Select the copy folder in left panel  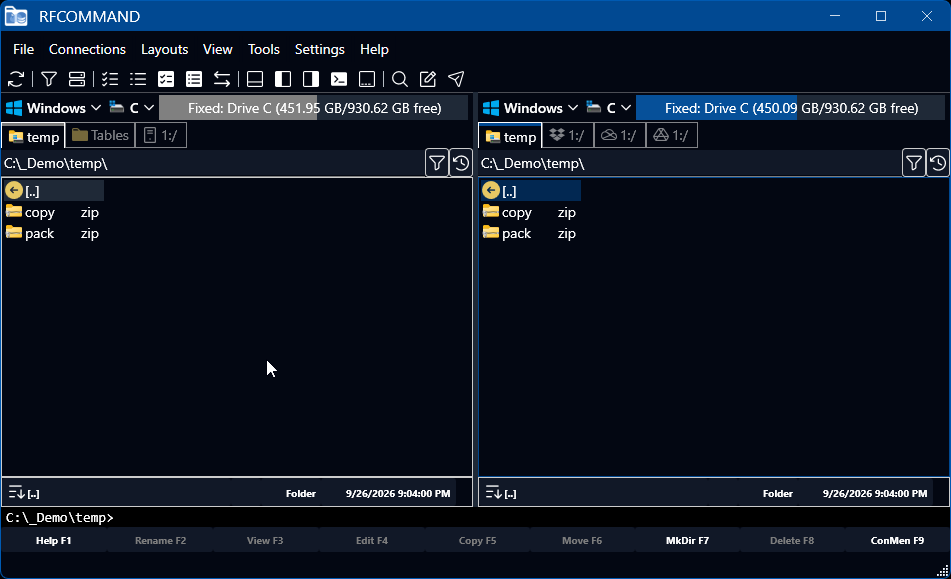53,212
